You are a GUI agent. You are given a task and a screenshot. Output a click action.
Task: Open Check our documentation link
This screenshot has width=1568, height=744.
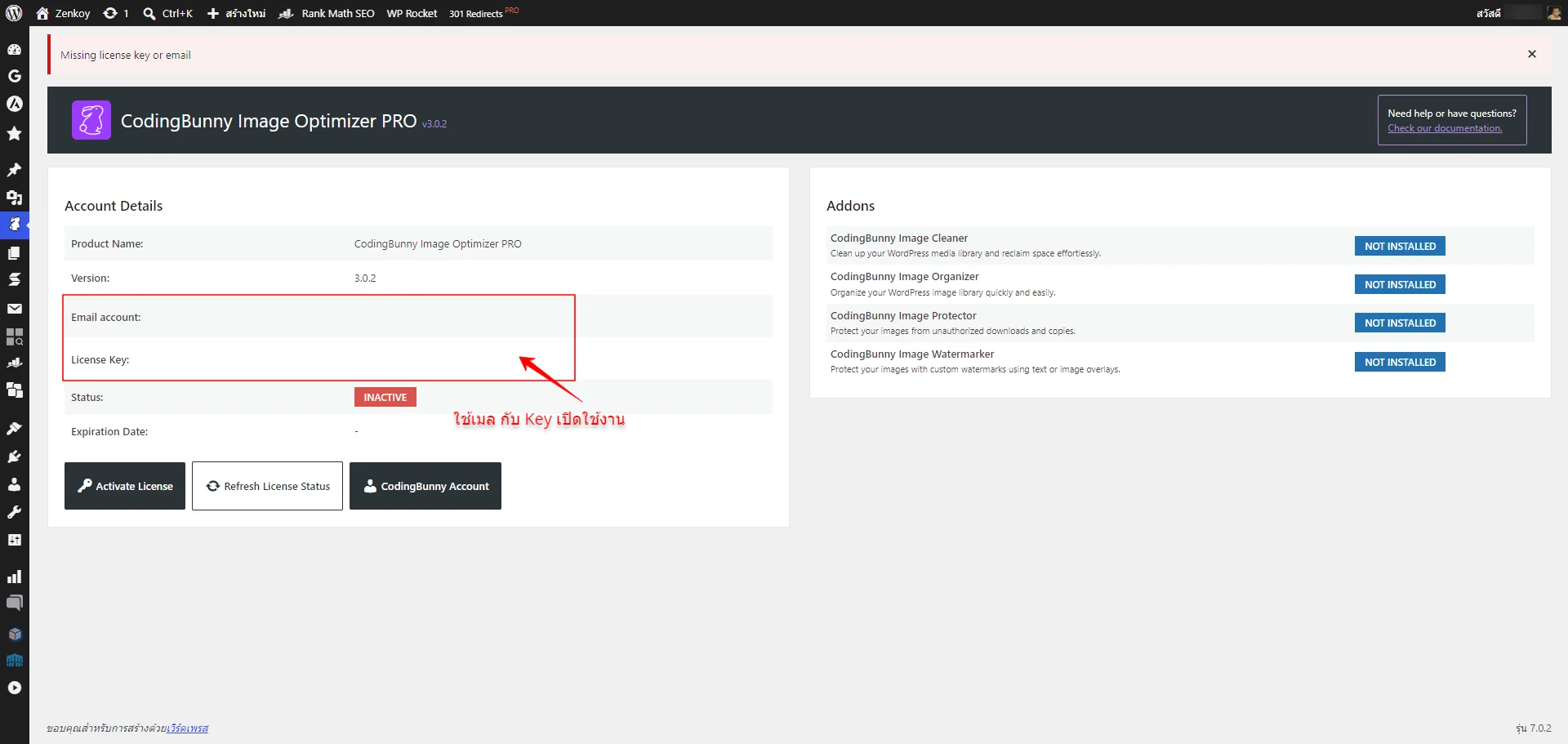[x=1445, y=128]
